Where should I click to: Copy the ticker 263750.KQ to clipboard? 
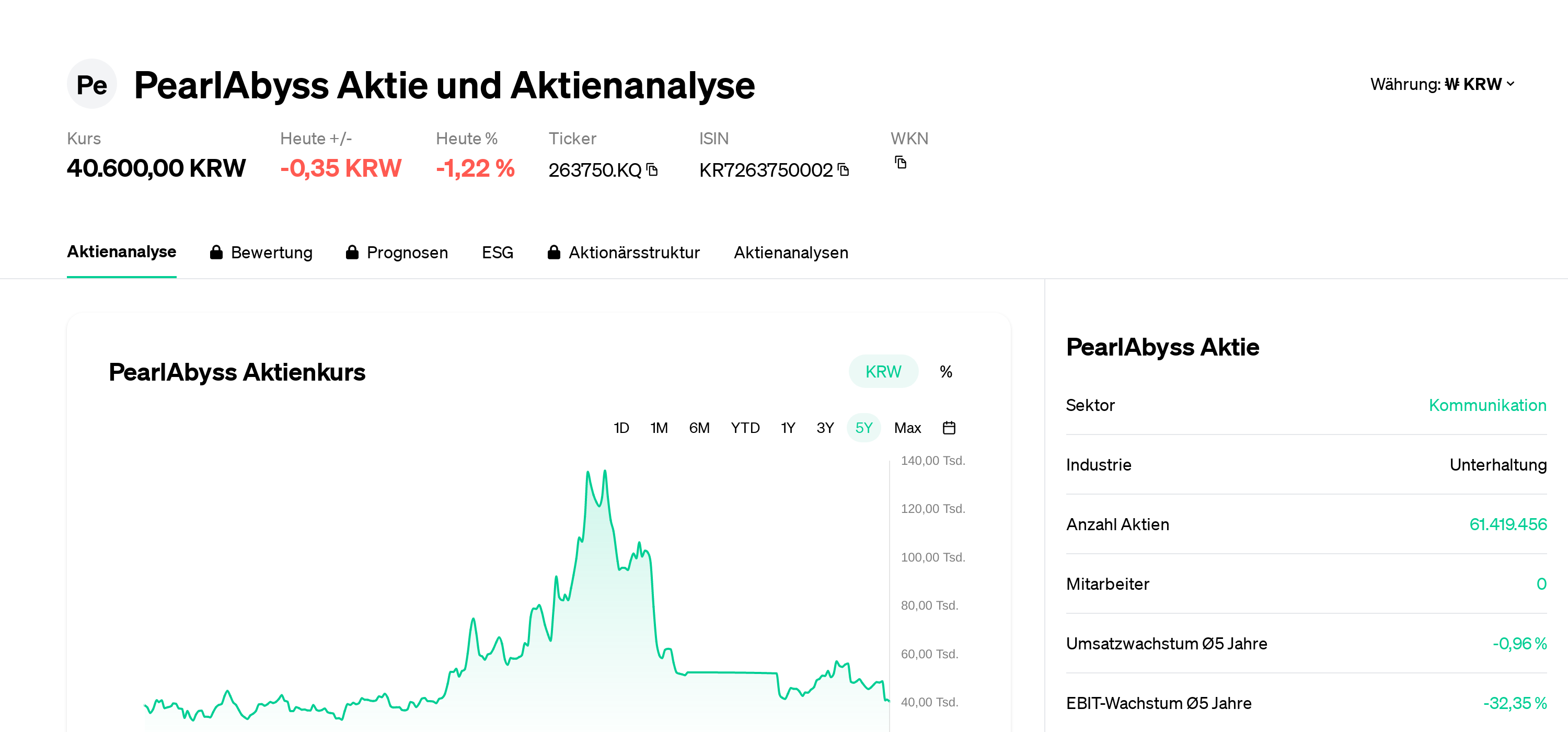click(652, 170)
